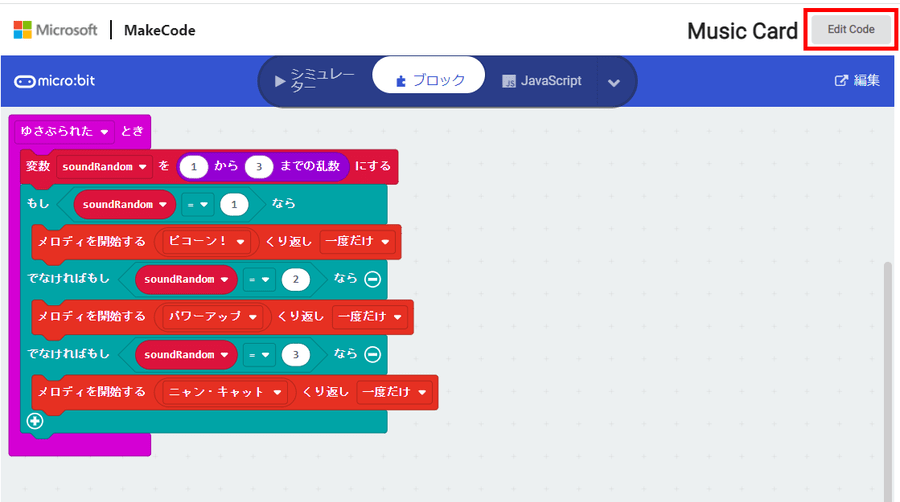Open the パワーアップ melody dropdown

[212, 317]
